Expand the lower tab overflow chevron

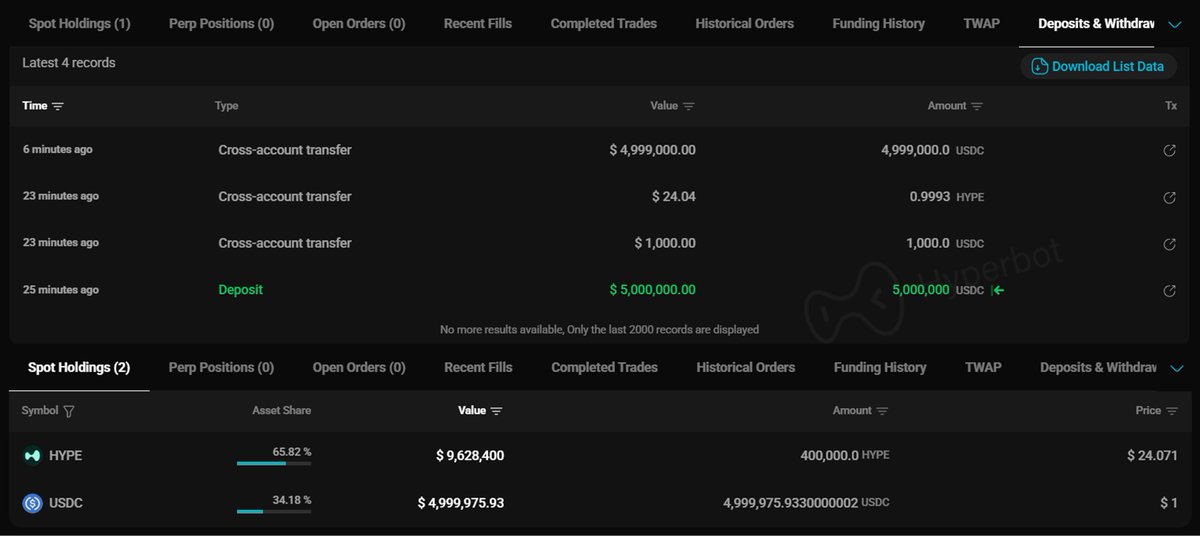(1175, 368)
